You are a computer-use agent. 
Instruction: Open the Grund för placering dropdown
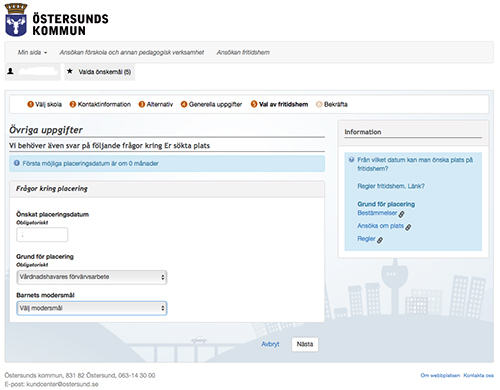[92, 277]
